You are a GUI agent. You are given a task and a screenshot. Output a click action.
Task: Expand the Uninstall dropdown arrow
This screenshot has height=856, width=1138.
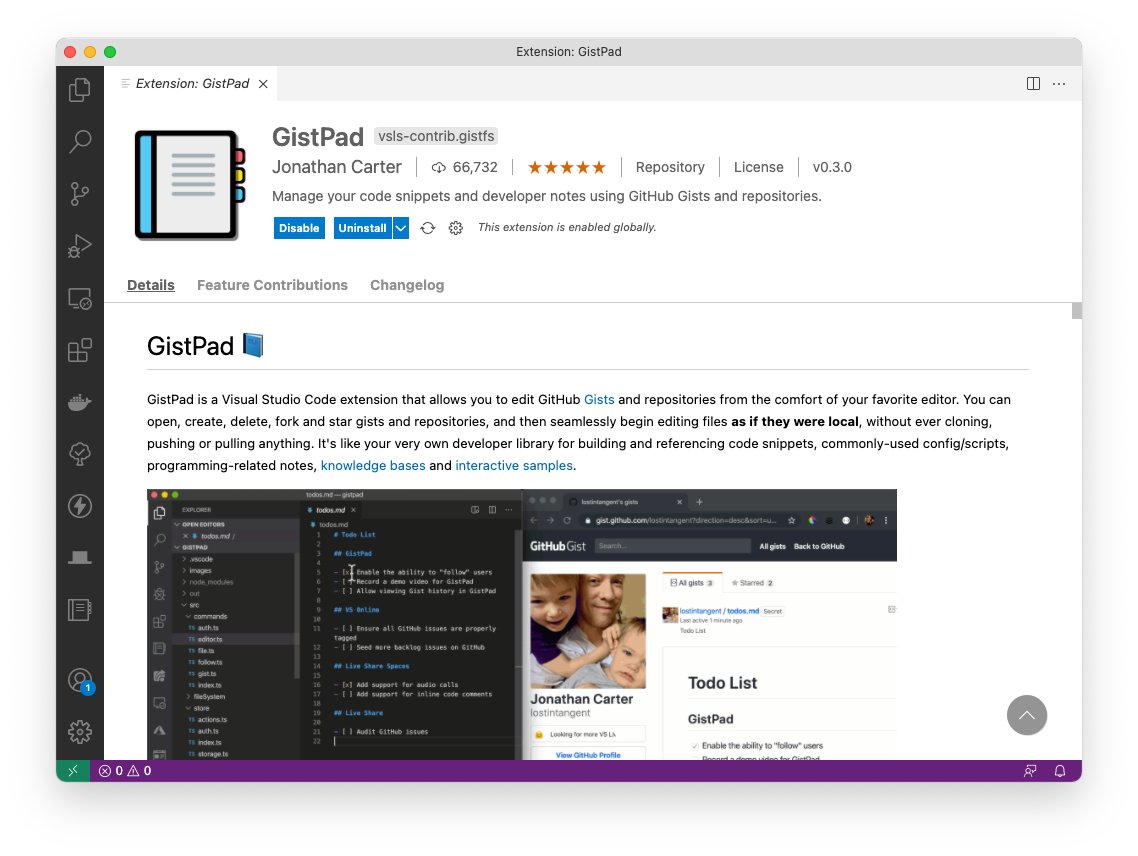[401, 228]
